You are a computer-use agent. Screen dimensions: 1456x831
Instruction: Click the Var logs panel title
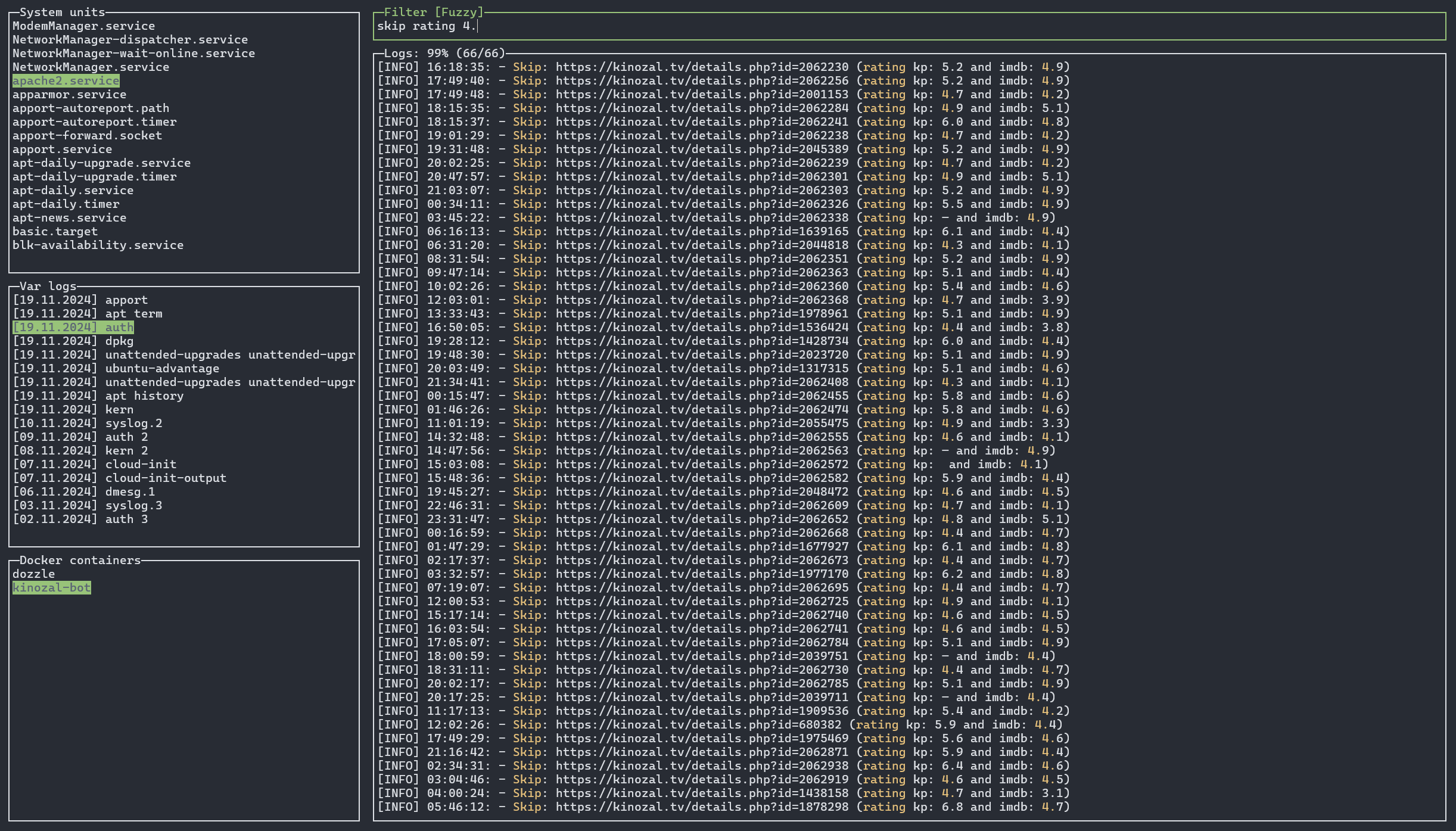[x=48, y=286]
